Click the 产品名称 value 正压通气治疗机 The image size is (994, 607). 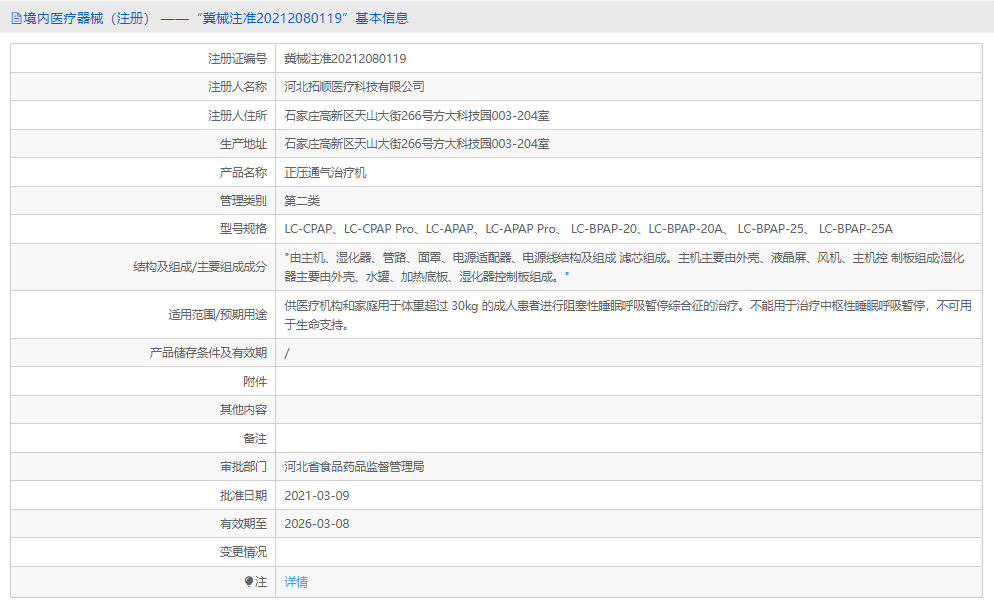(x=333, y=172)
